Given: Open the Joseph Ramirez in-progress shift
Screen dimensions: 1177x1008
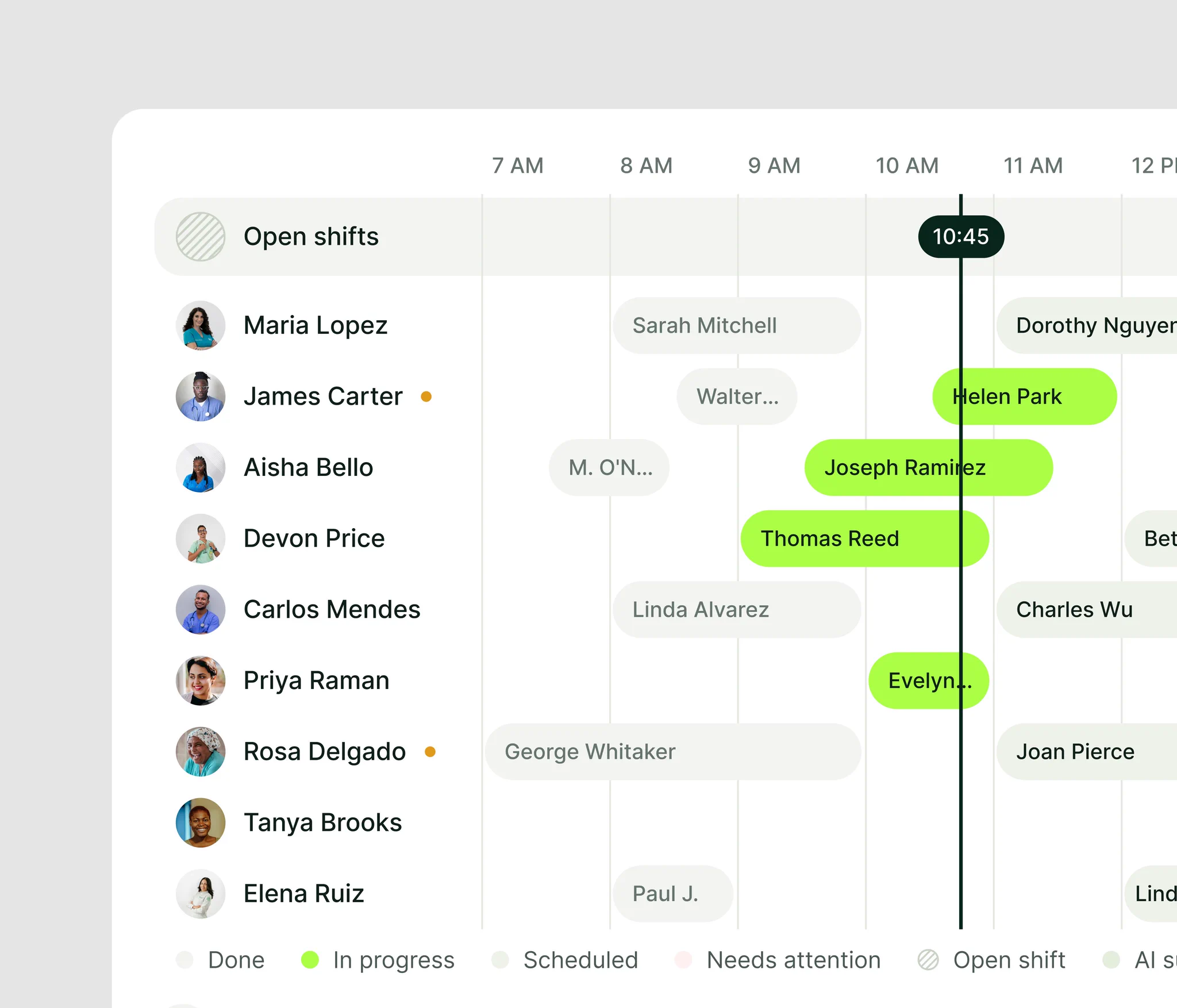Looking at the screenshot, I should click(x=929, y=468).
